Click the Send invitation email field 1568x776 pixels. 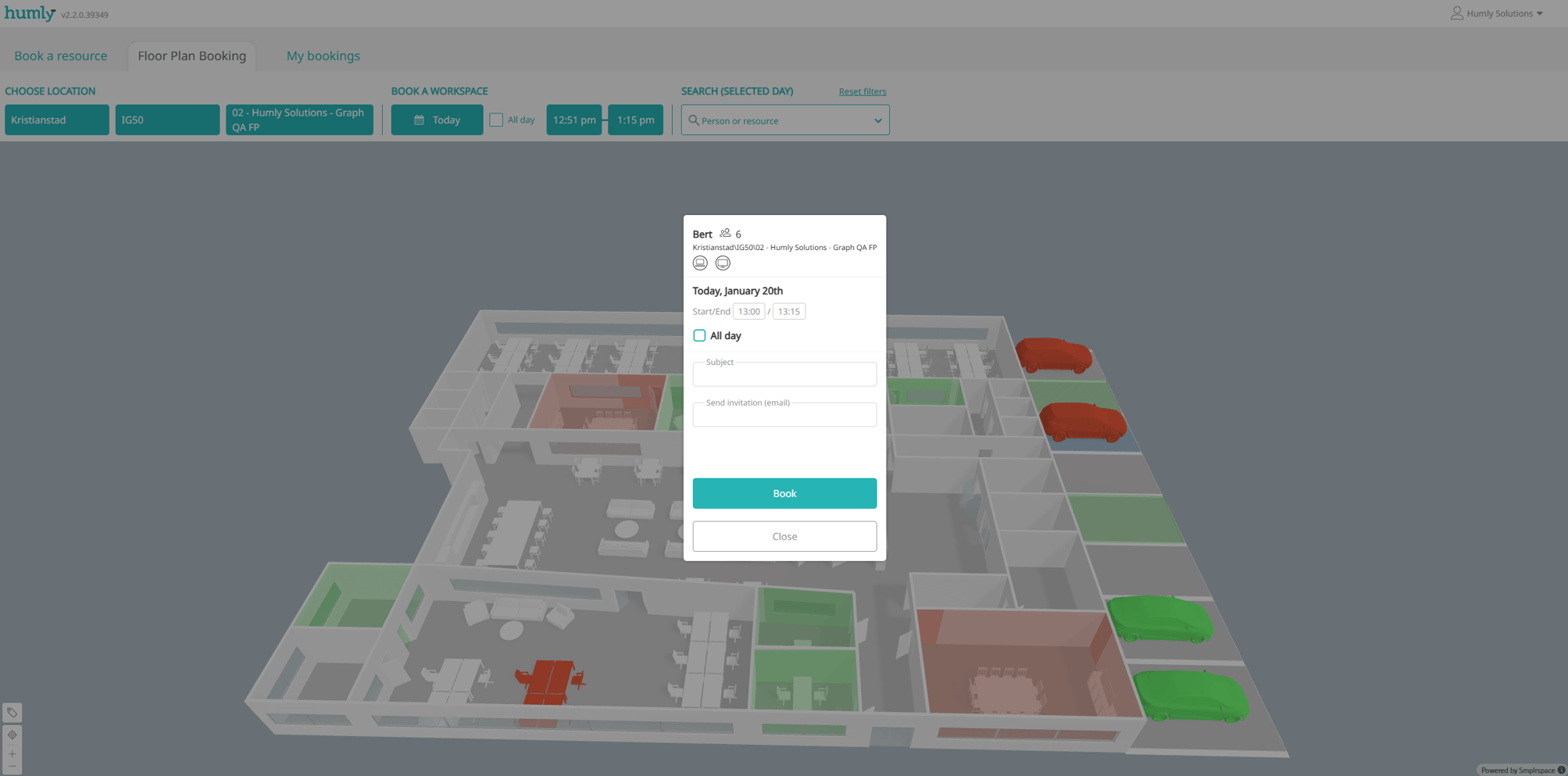coord(784,414)
